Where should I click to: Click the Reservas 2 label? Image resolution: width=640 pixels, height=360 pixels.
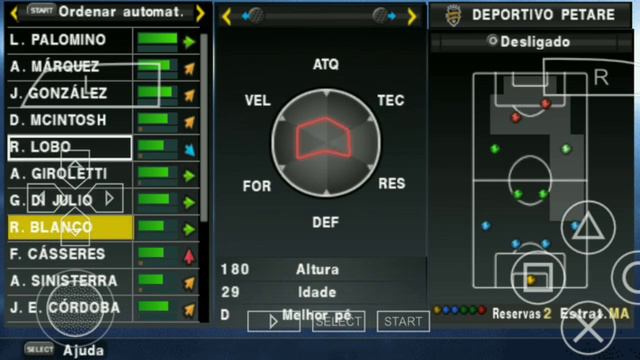coord(522,313)
